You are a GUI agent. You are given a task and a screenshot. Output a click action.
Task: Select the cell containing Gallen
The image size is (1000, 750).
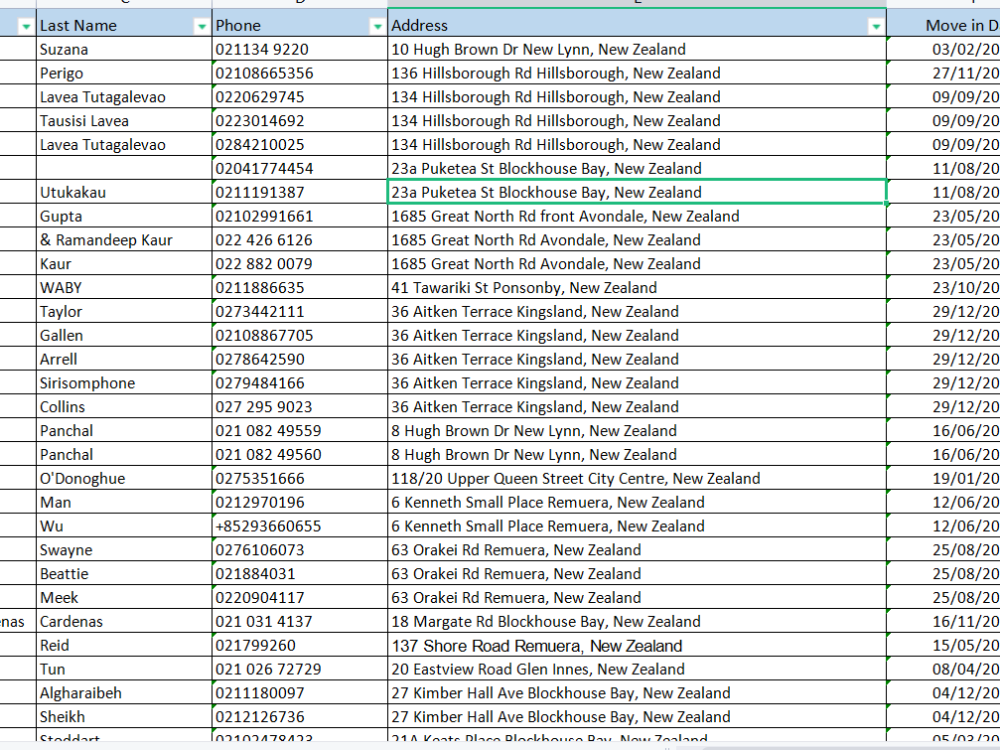coord(124,335)
